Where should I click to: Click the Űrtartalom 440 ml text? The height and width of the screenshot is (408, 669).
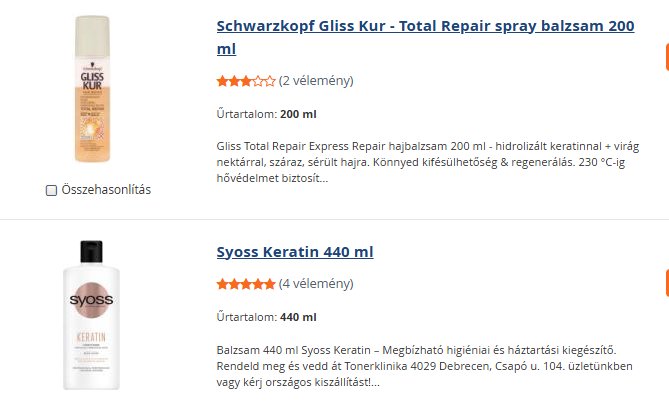click(266, 317)
